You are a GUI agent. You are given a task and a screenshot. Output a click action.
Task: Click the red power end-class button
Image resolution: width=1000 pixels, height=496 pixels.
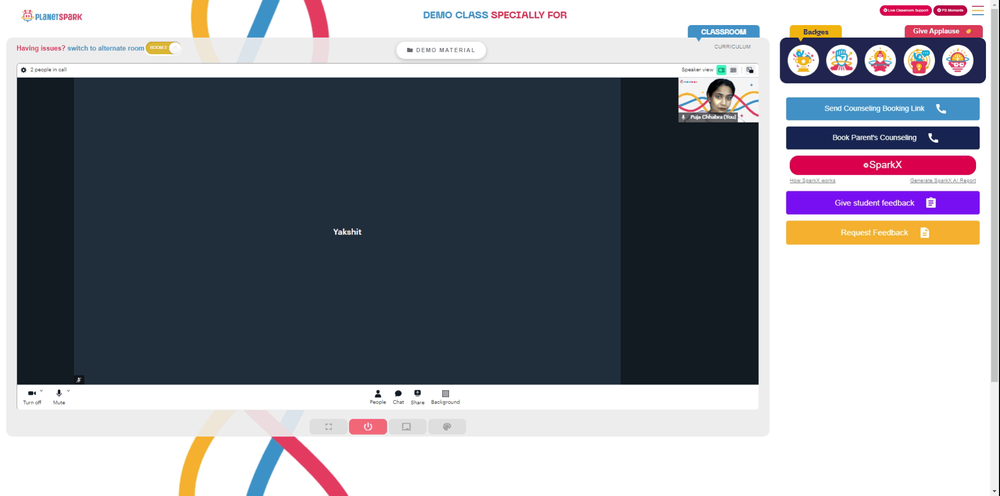click(x=368, y=427)
